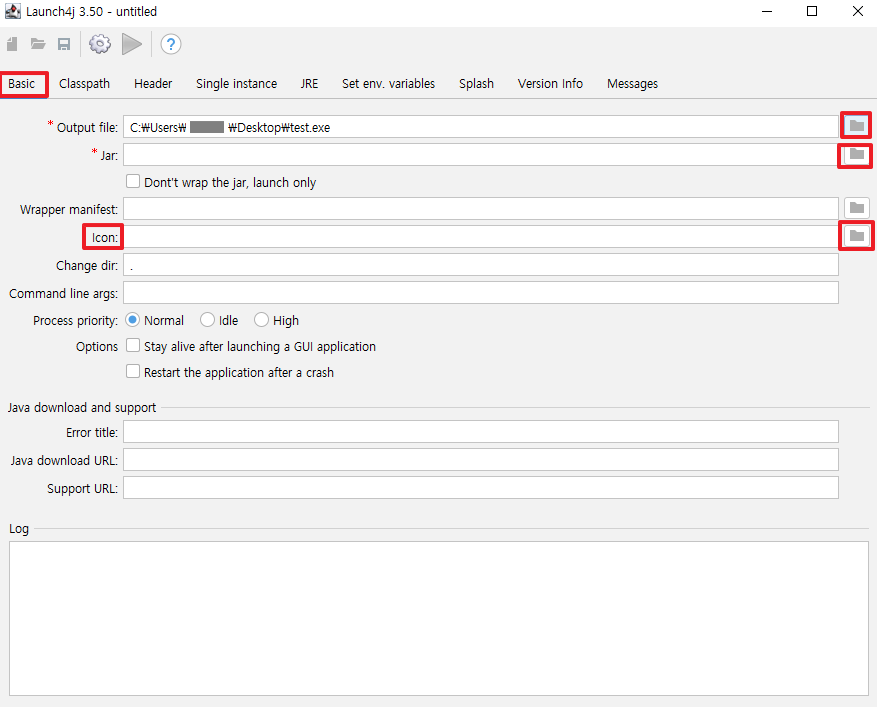This screenshot has width=877, height=707.
Task: Open the Version Info tab
Action: pos(550,84)
